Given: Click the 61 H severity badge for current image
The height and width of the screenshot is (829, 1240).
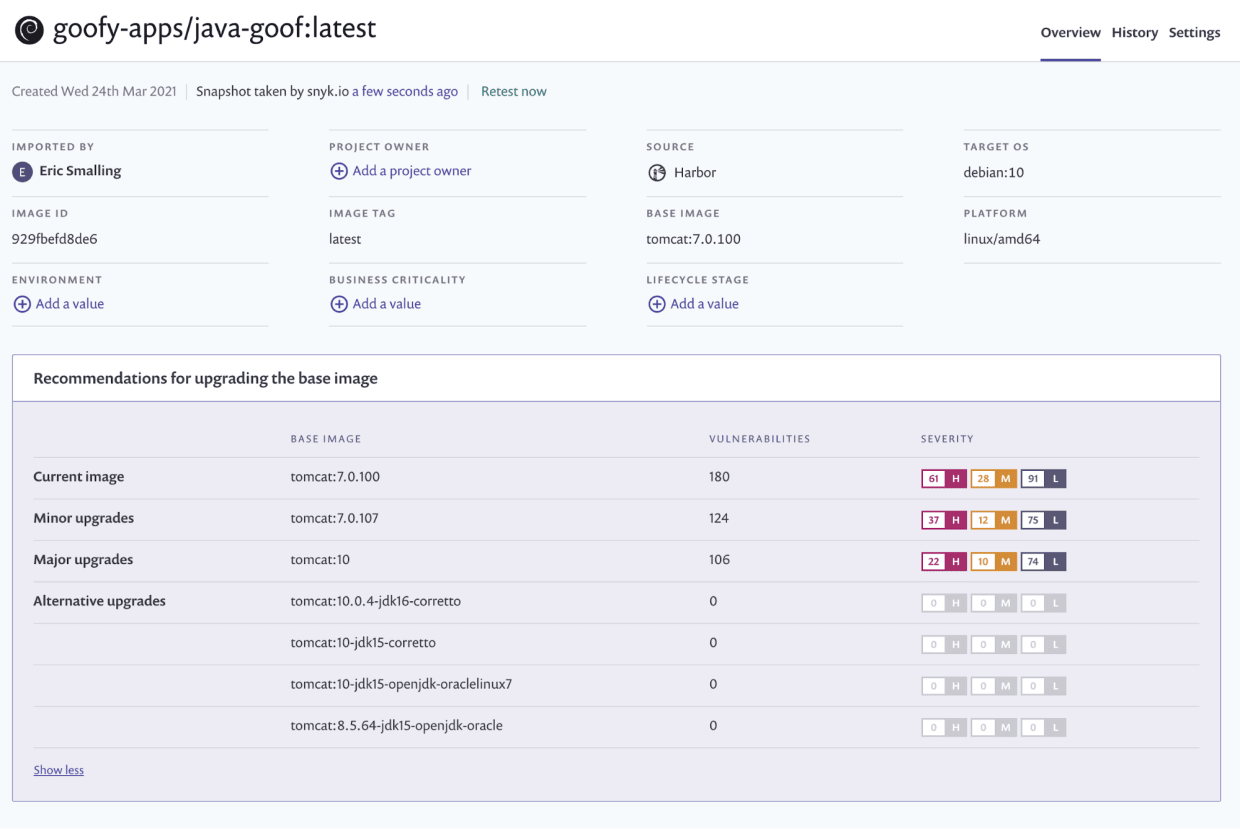Looking at the screenshot, I should pyautogui.click(x=944, y=479).
